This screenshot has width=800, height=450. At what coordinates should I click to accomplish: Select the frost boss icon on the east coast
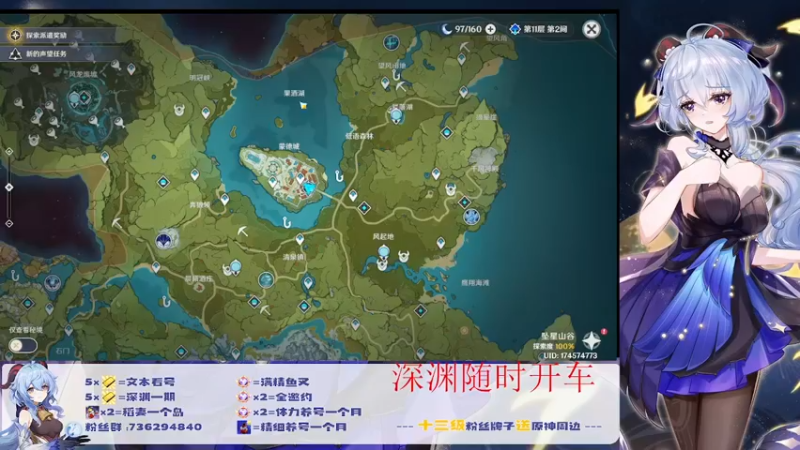[x=471, y=216]
